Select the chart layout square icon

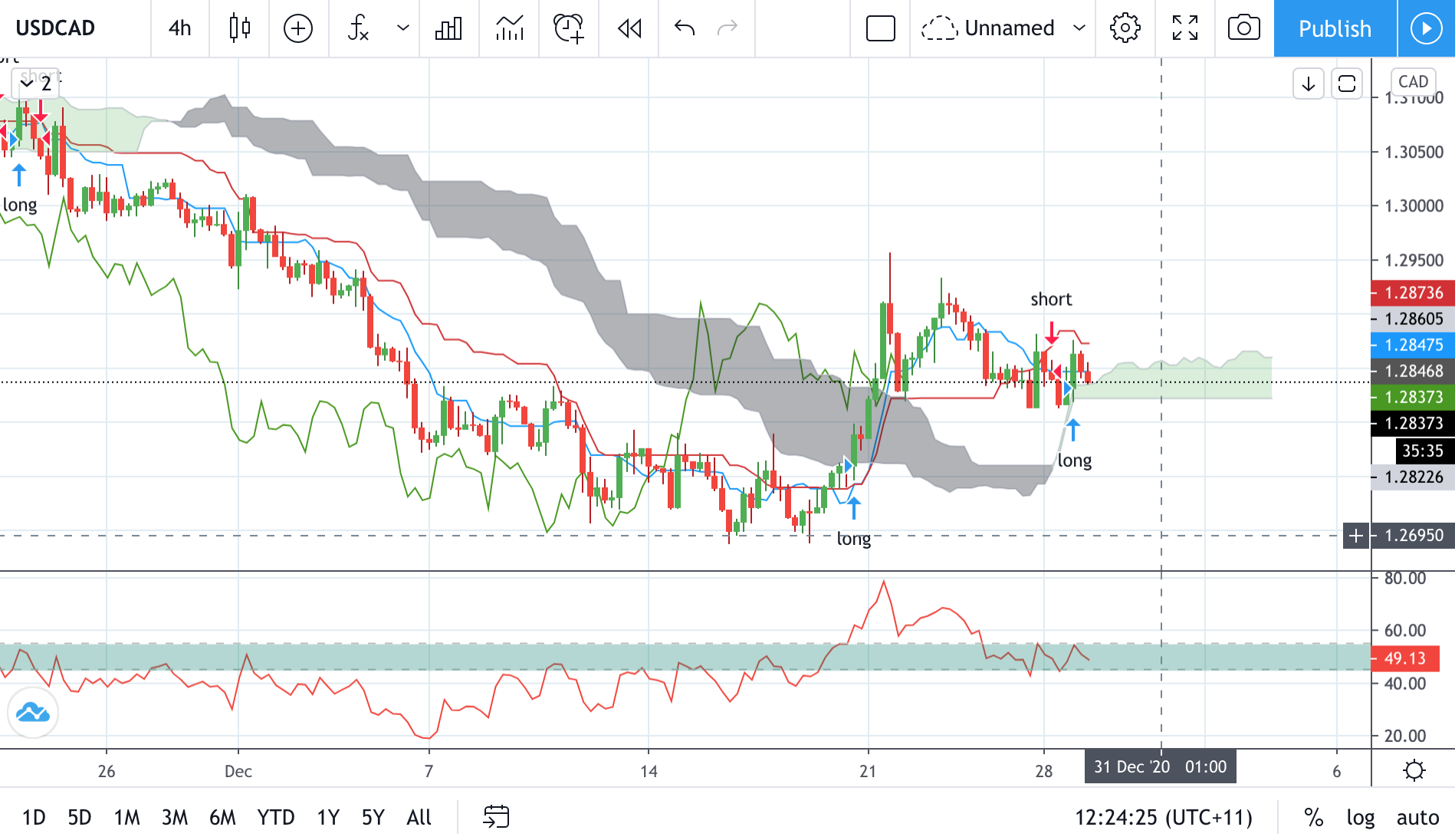pyautogui.click(x=880, y=28)
